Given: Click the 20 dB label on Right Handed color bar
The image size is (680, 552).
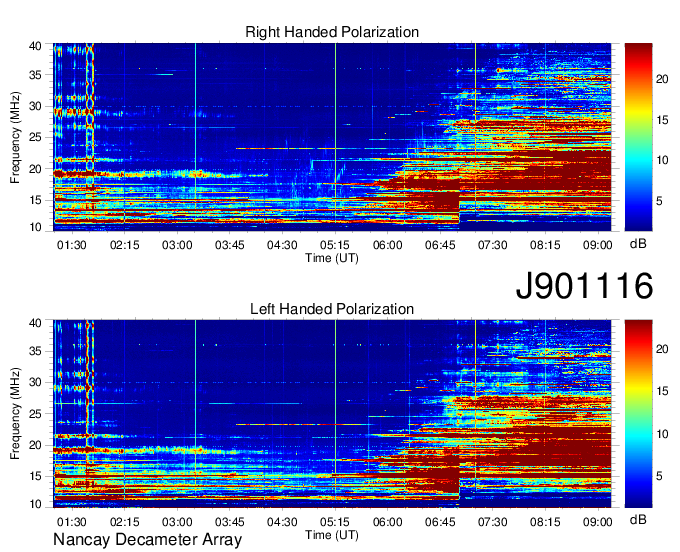Looking at the screenshot, I should (662, 79).
